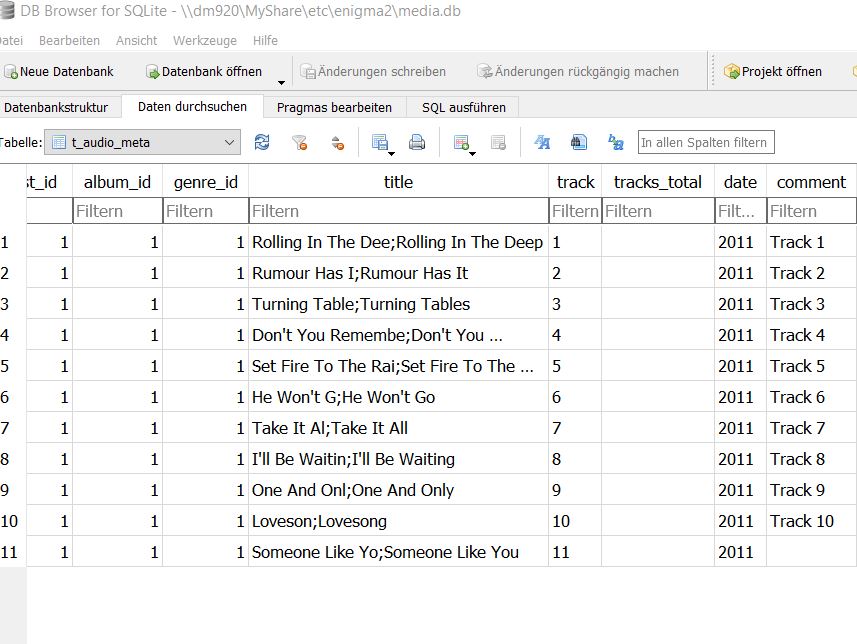Viewport: 857px width, 644px height.
Task: Click the clear sorting icon
Action: (337, 143)
